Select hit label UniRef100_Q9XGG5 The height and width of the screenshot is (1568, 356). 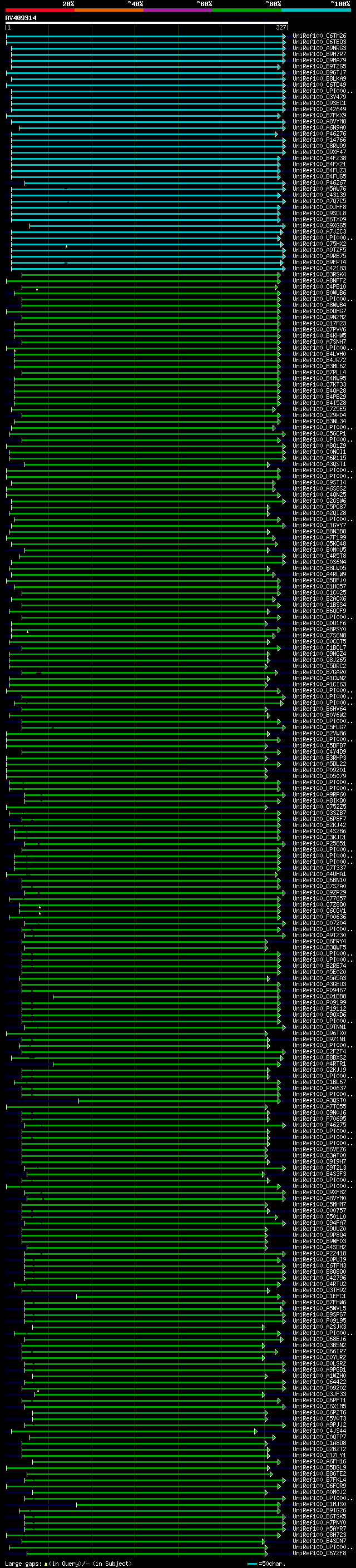[x=319, y=226]
